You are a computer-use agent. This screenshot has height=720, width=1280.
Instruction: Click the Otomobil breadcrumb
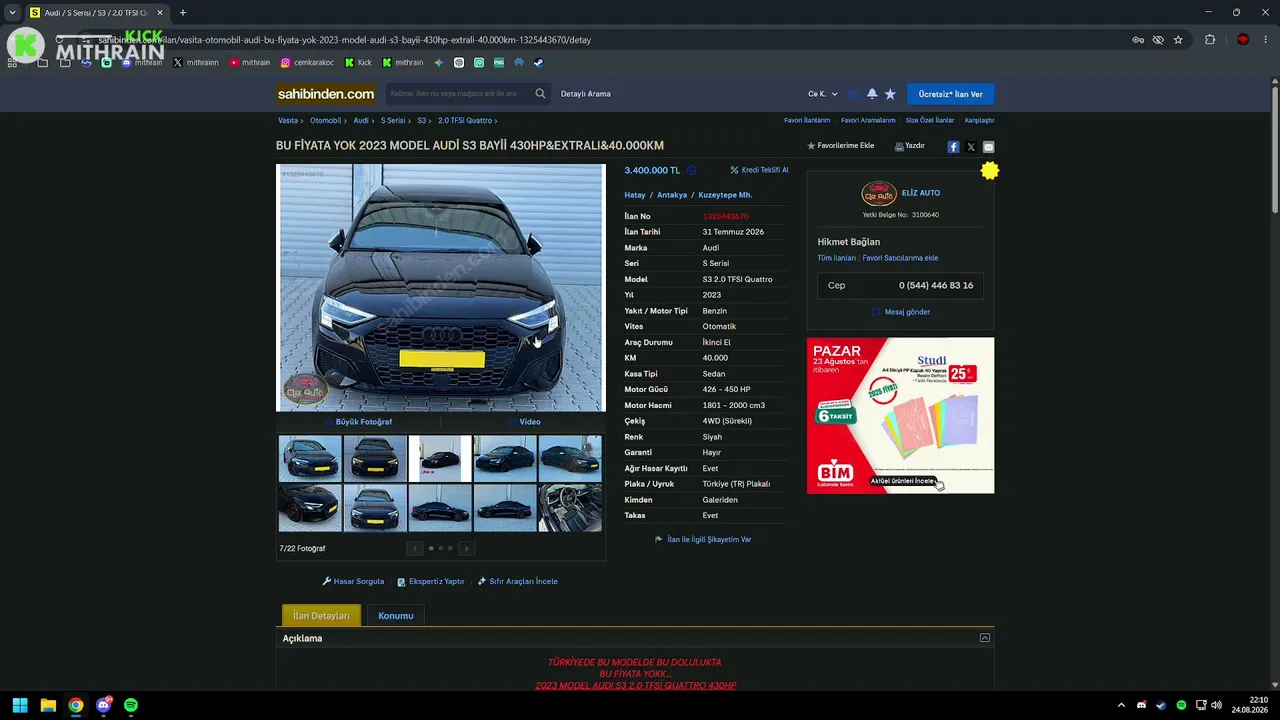(x=326, y=120)
